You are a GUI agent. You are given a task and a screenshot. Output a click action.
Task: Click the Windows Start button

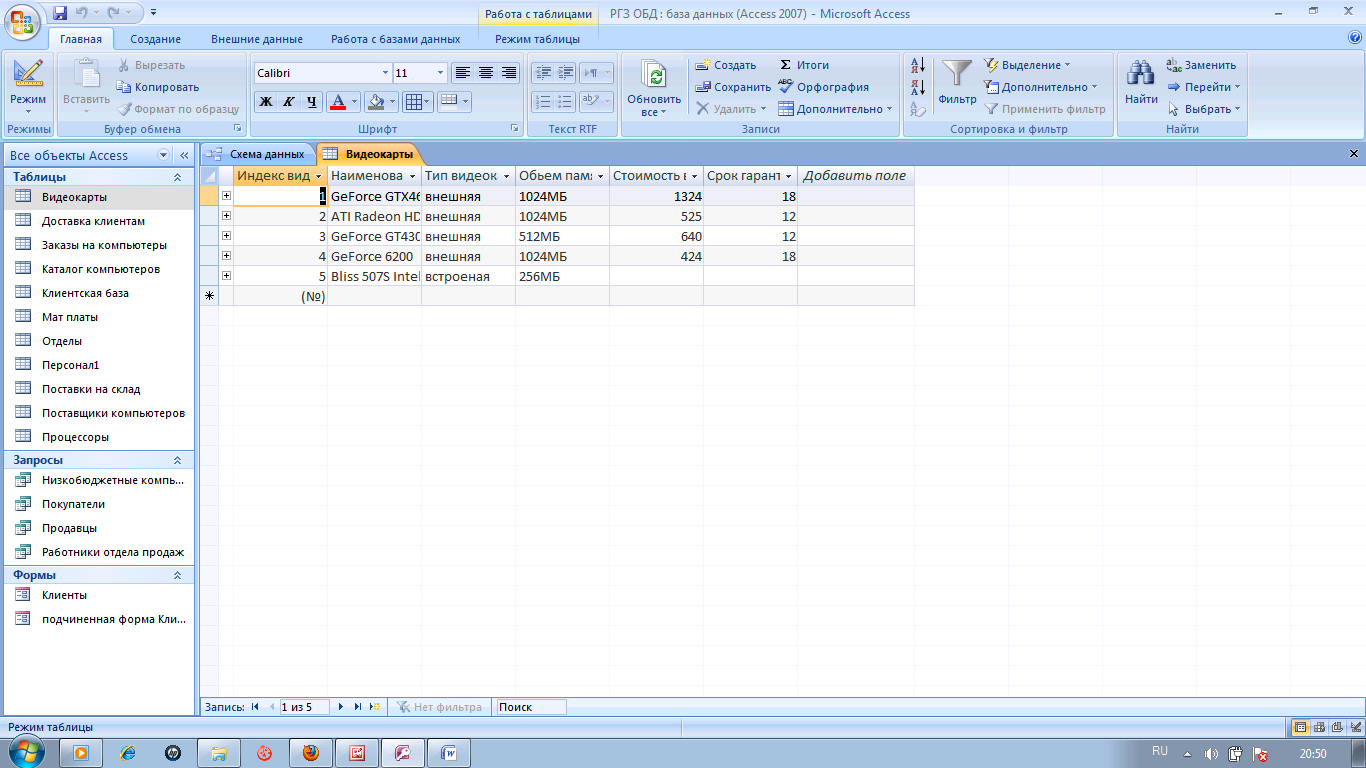pyautogui.click(x=27, y=751)
